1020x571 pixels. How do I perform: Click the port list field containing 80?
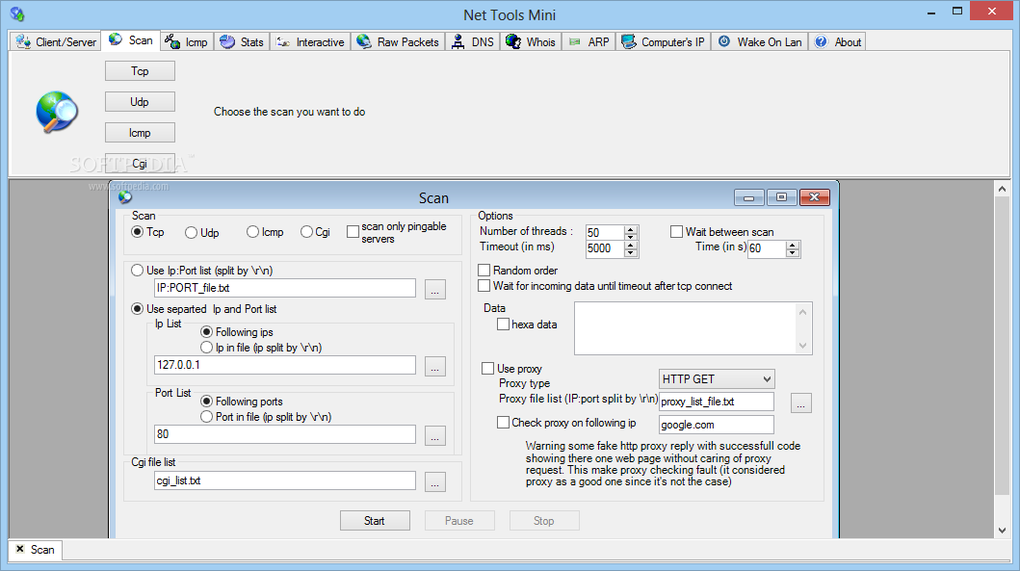tap(285, 434)
